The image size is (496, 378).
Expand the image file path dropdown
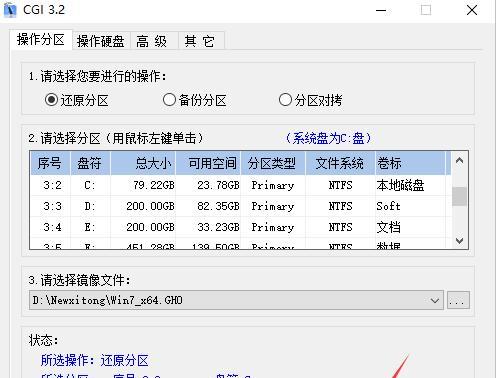[x=434, y=301]
